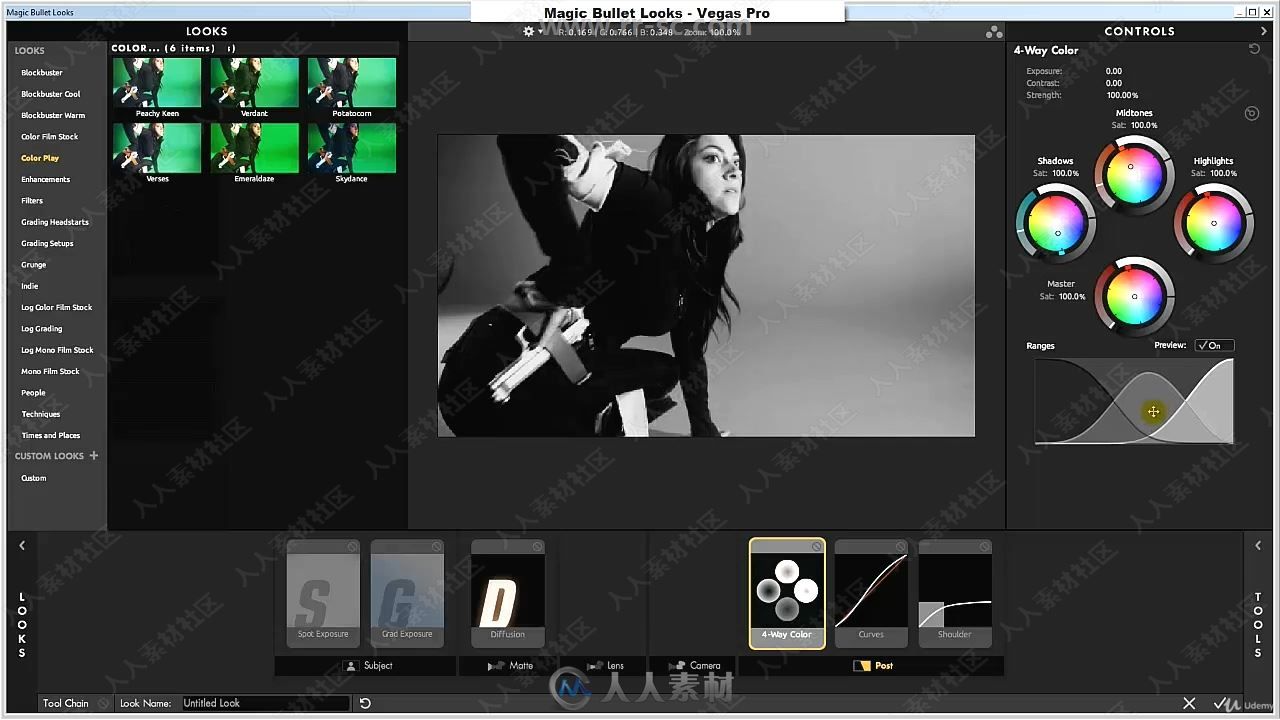Viewport: 1280px width, 720px height.
Task: Open the Custom looks folder
Action: pos(34,478)
